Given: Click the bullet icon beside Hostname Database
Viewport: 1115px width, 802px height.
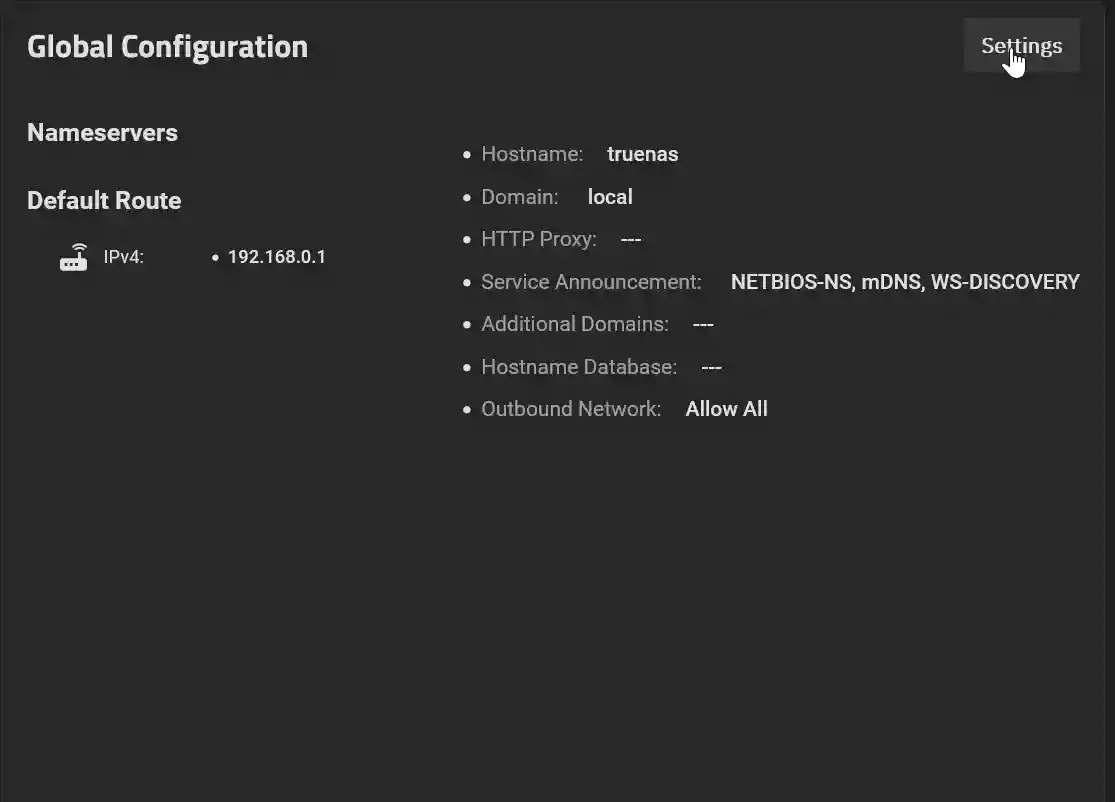Looking at the screenshot, I should click(466, 367).
